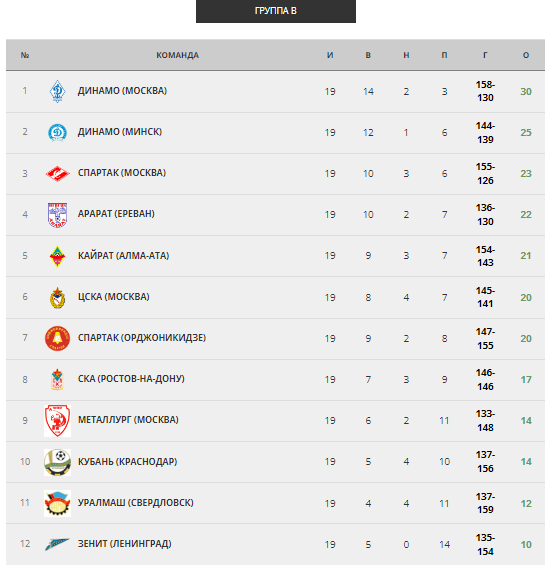Click the Г goals column header

click(485, 55)
